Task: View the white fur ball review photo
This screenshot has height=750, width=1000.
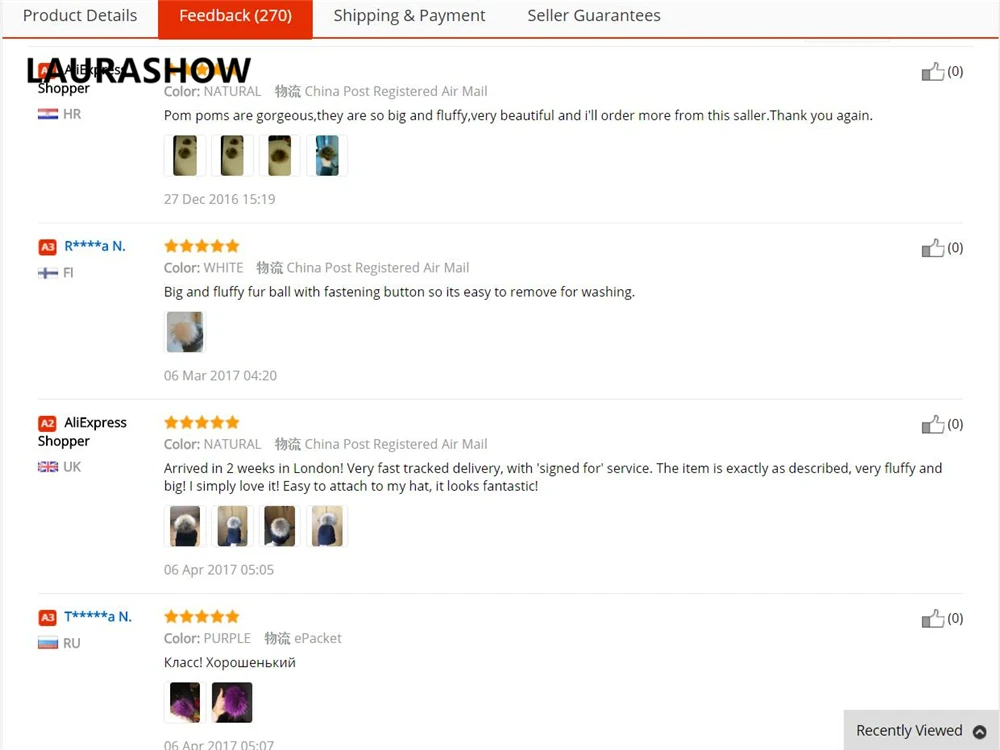Action: click(185, 332)
